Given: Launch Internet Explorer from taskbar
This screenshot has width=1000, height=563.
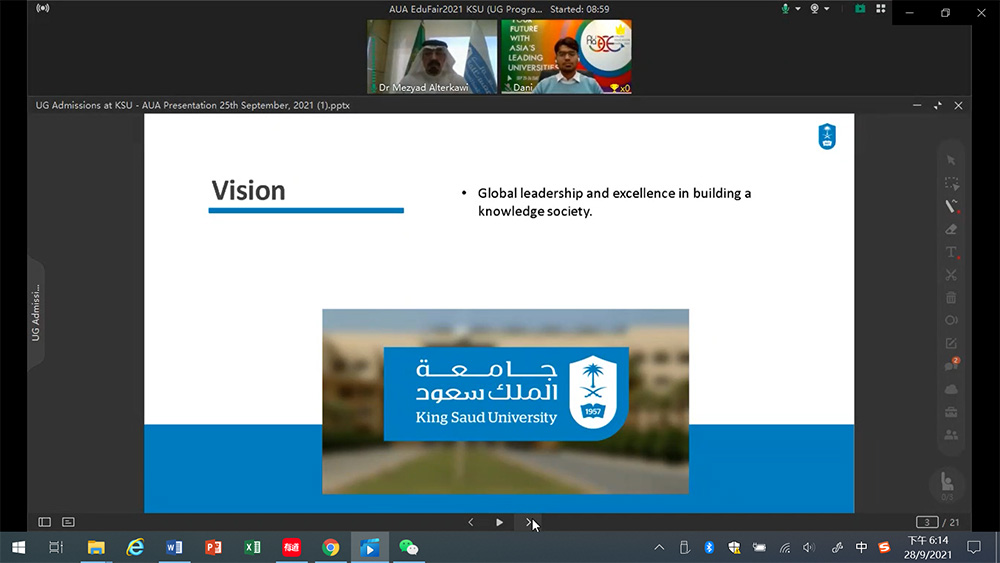Looking at the screenshot, I should (x=135, y=547).
